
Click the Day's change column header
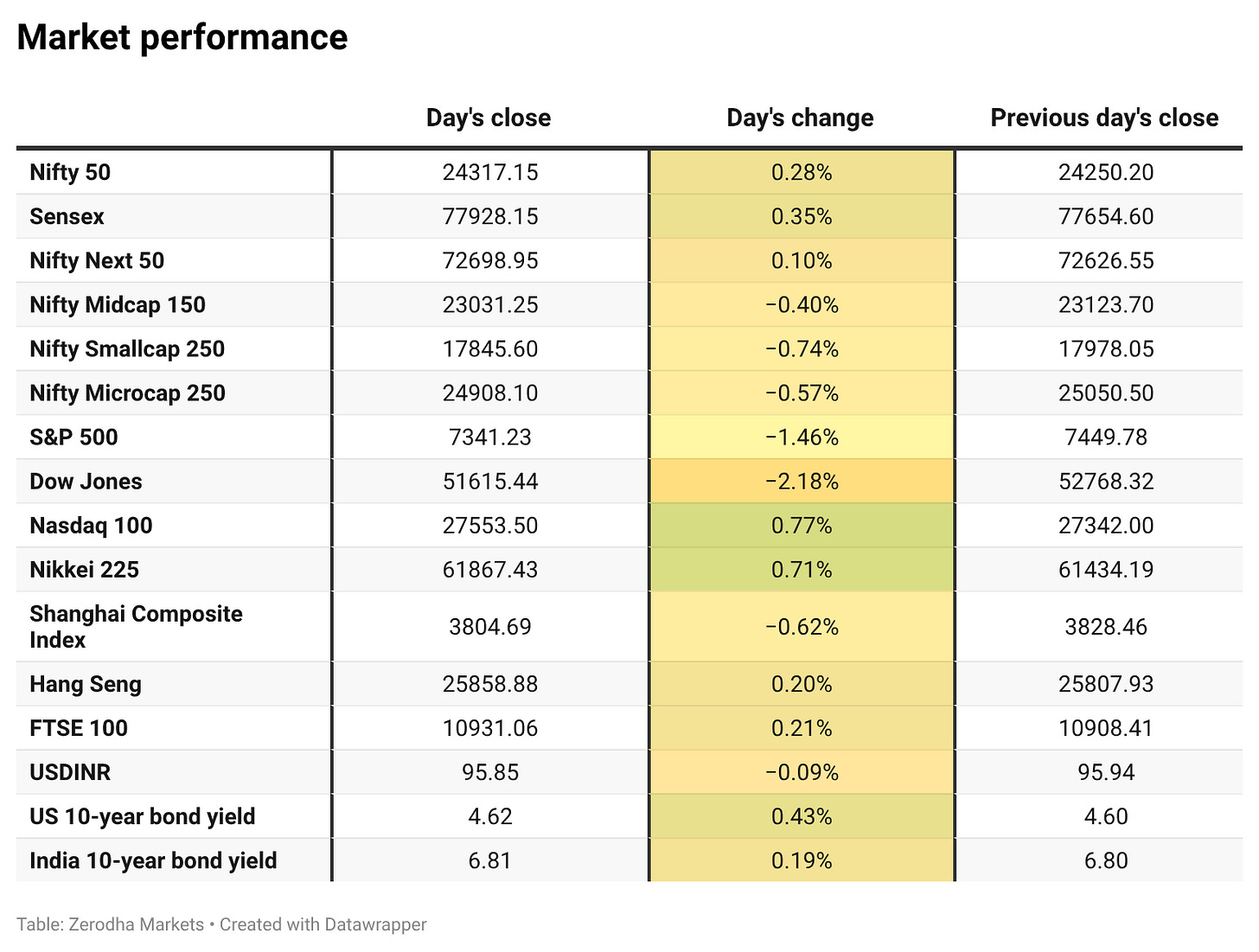pyautogui.click(x=801, y=118)
